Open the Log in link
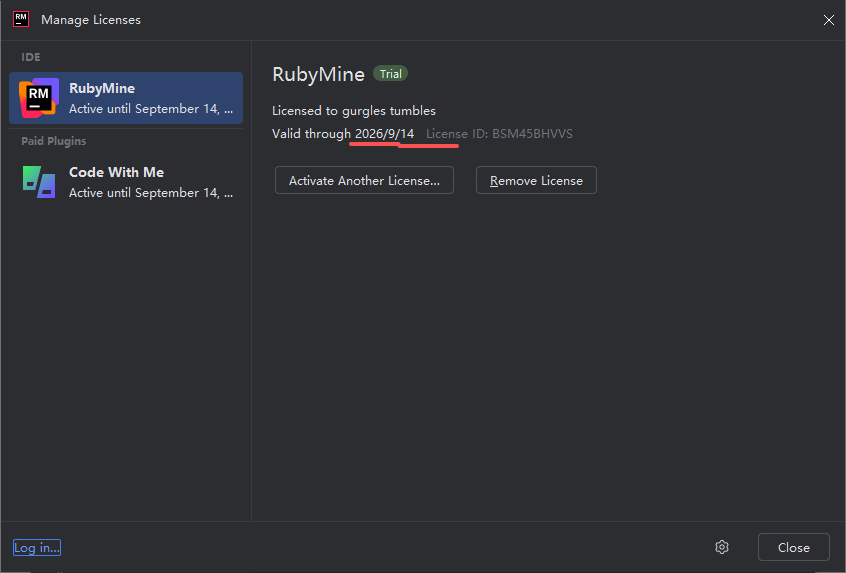The image size is (846, 573). coord(37,547)
